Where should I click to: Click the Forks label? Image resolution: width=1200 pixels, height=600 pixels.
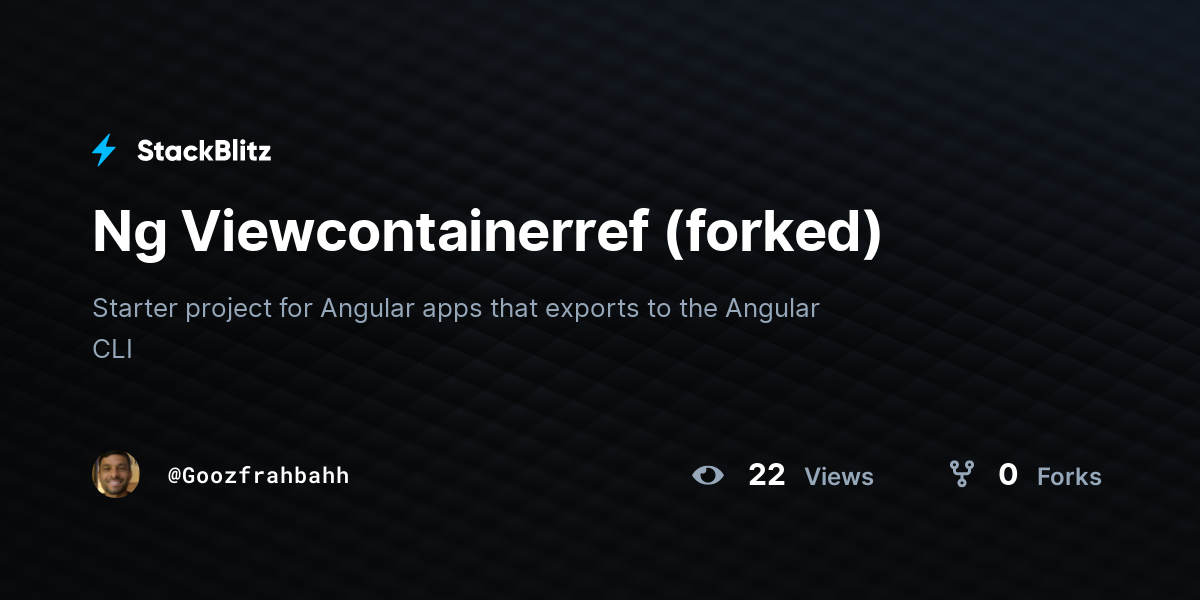[1069, 477]
